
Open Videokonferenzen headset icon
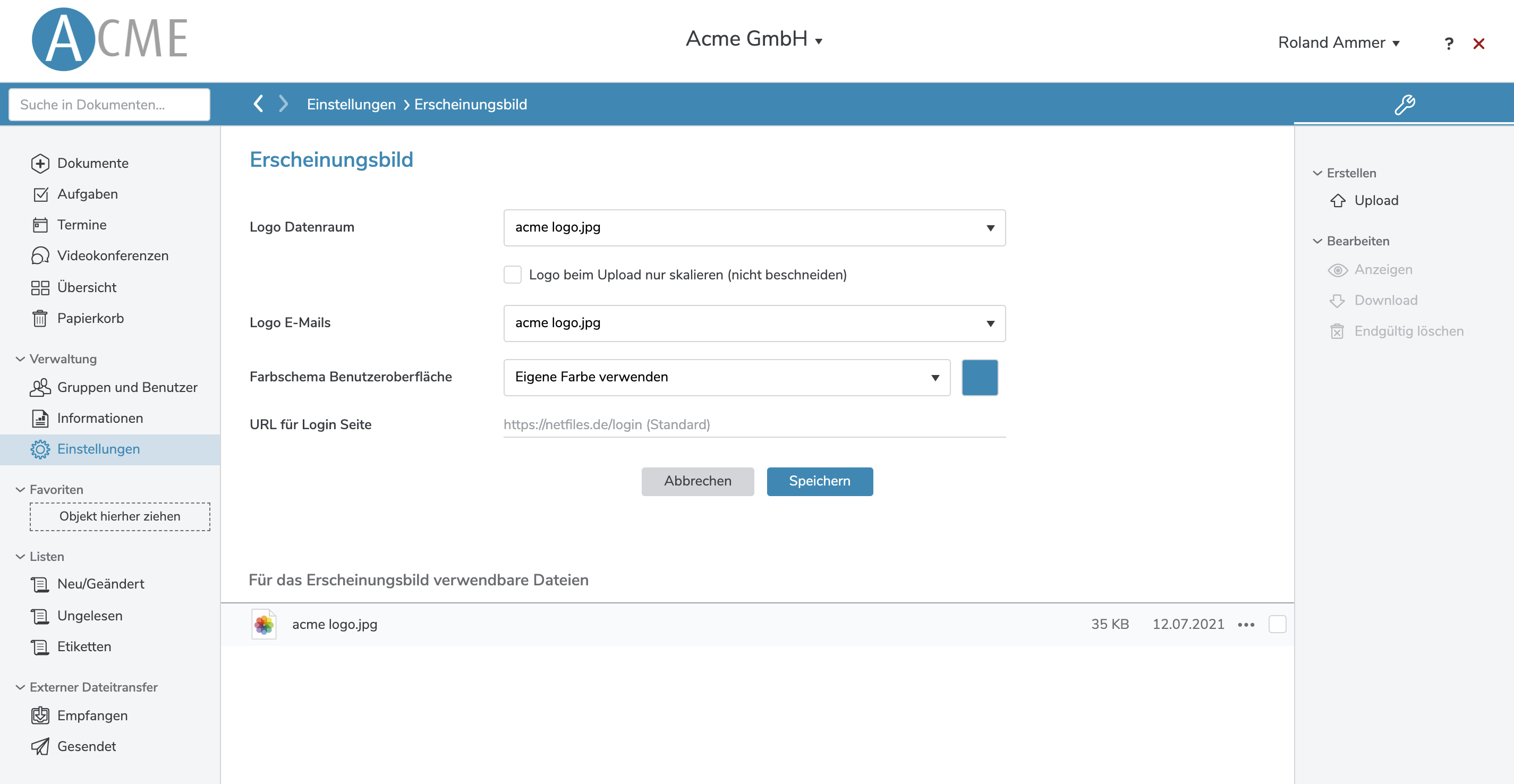[x=40, y=255]
